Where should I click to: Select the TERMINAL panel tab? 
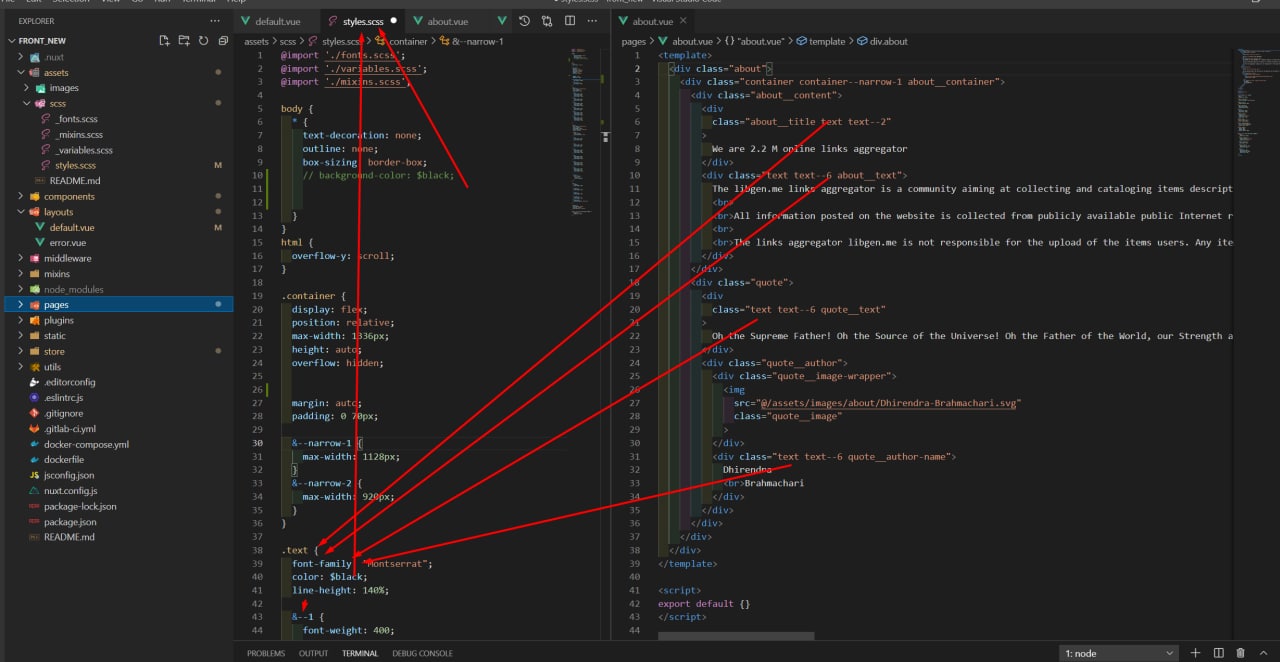click(x=360, y=653)
